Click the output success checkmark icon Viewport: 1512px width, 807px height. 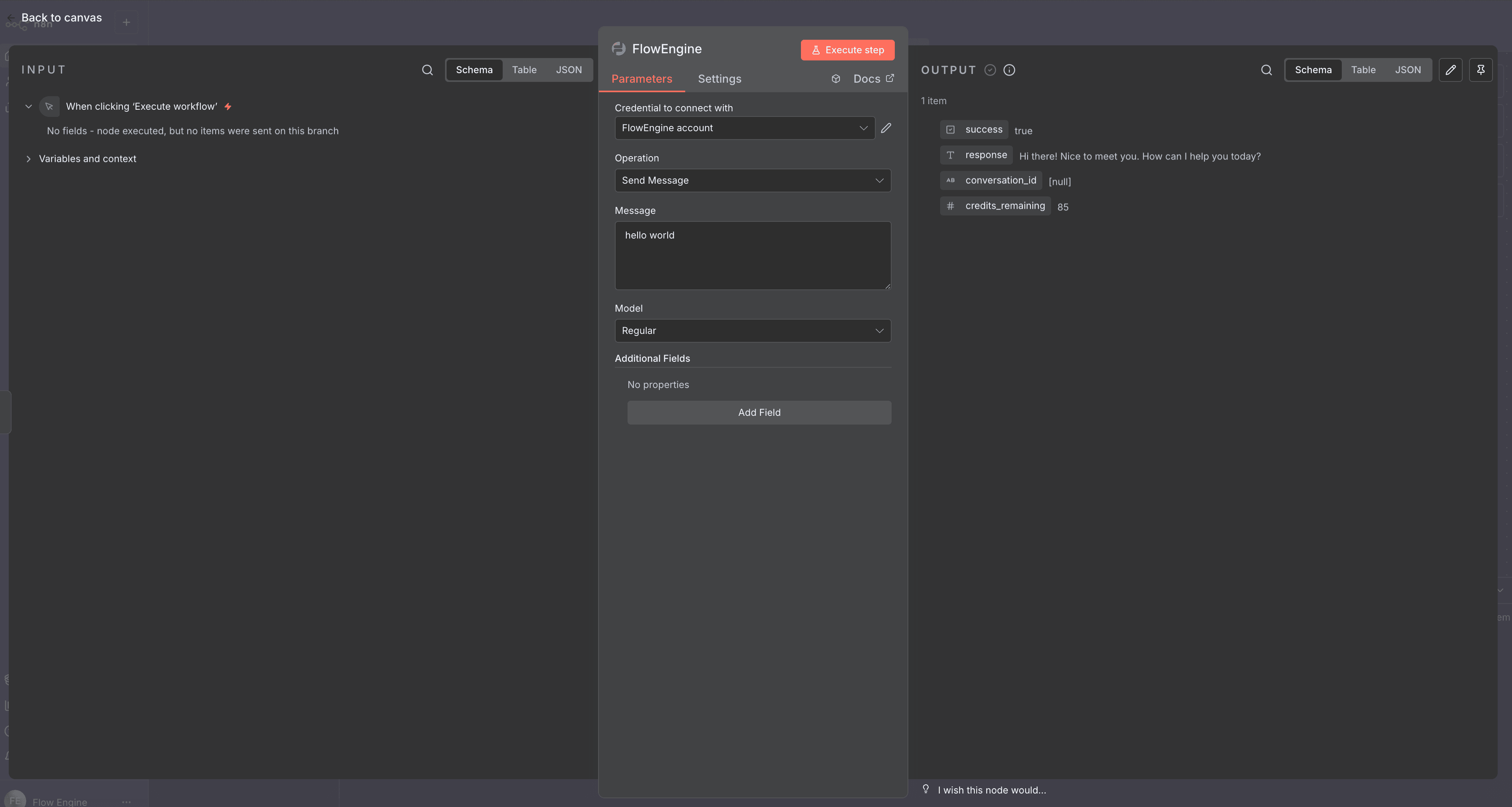990,70
